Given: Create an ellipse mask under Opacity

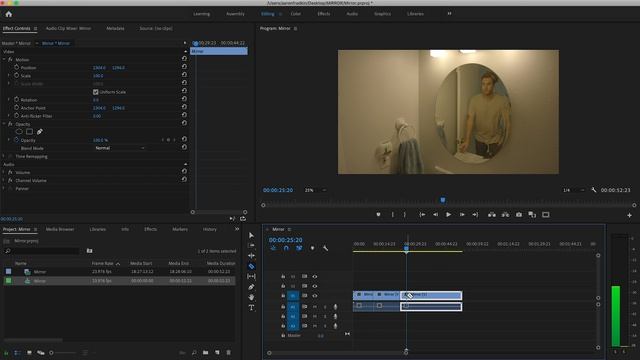Looking at the screenshot, I should tap(19, 131).
